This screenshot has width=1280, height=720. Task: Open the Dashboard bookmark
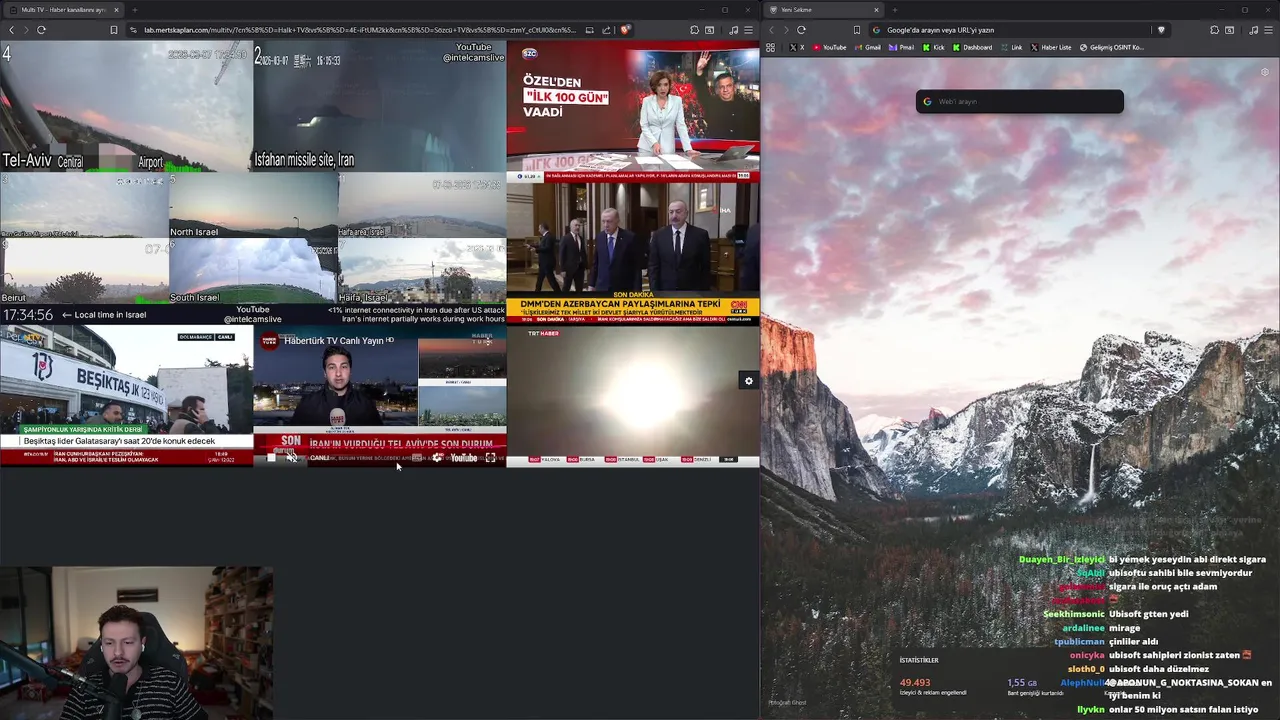pos(972,47)
